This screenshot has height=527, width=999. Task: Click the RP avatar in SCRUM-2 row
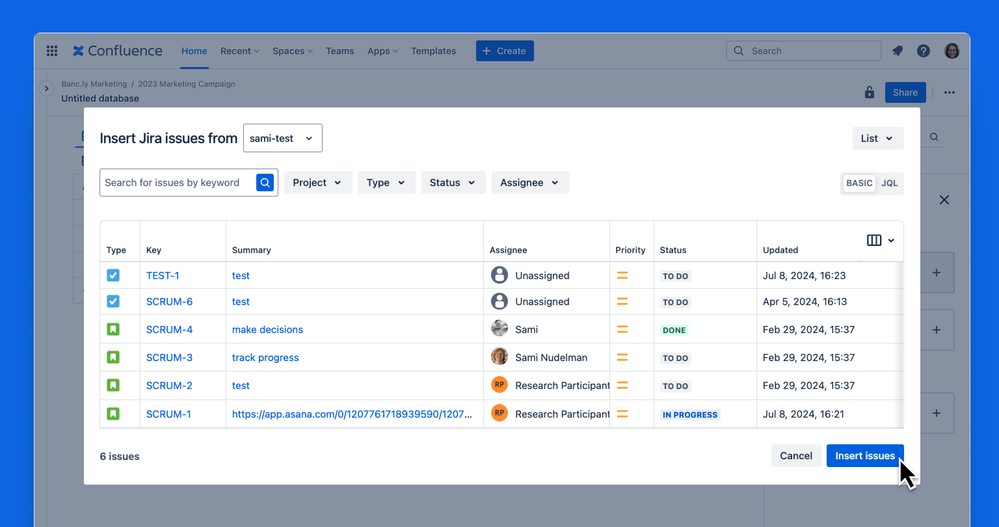(500, 385)
